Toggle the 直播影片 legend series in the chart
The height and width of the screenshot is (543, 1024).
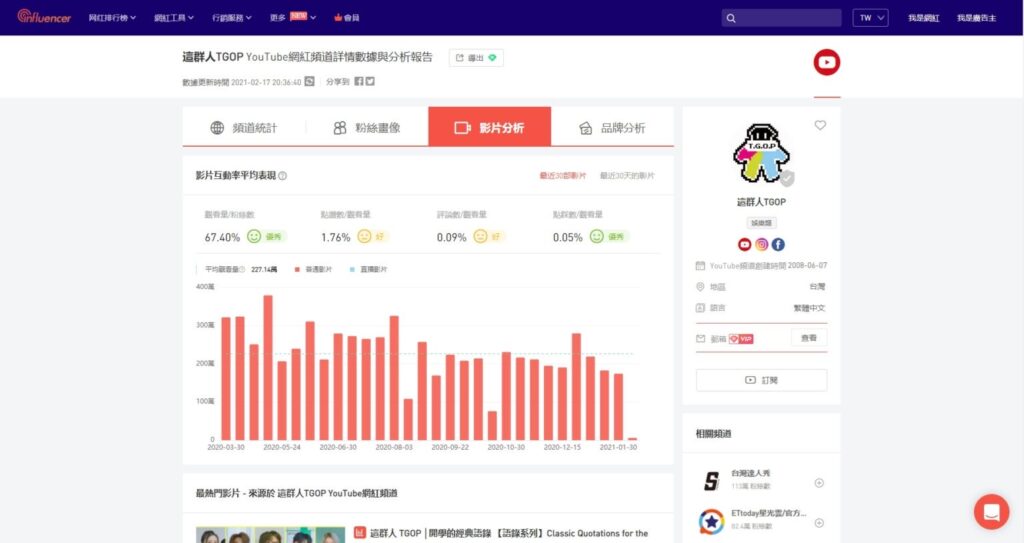368,269
